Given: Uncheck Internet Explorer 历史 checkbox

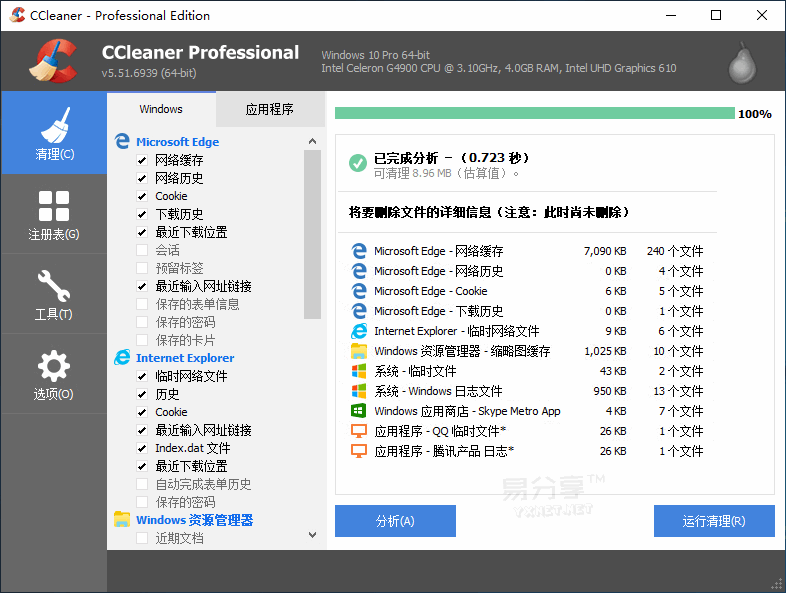Looking at the screenshot, I should pos(142,394).
